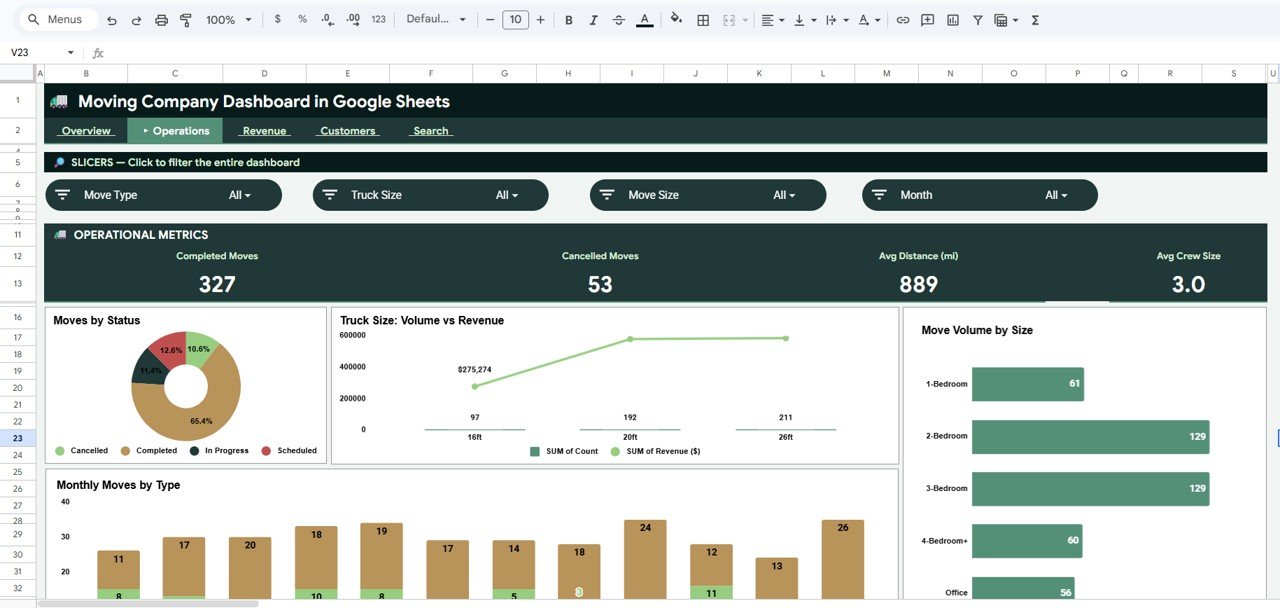Click the Merge cells icon
The width and height of the screenshot is (1280, 608).
(728, 20)
